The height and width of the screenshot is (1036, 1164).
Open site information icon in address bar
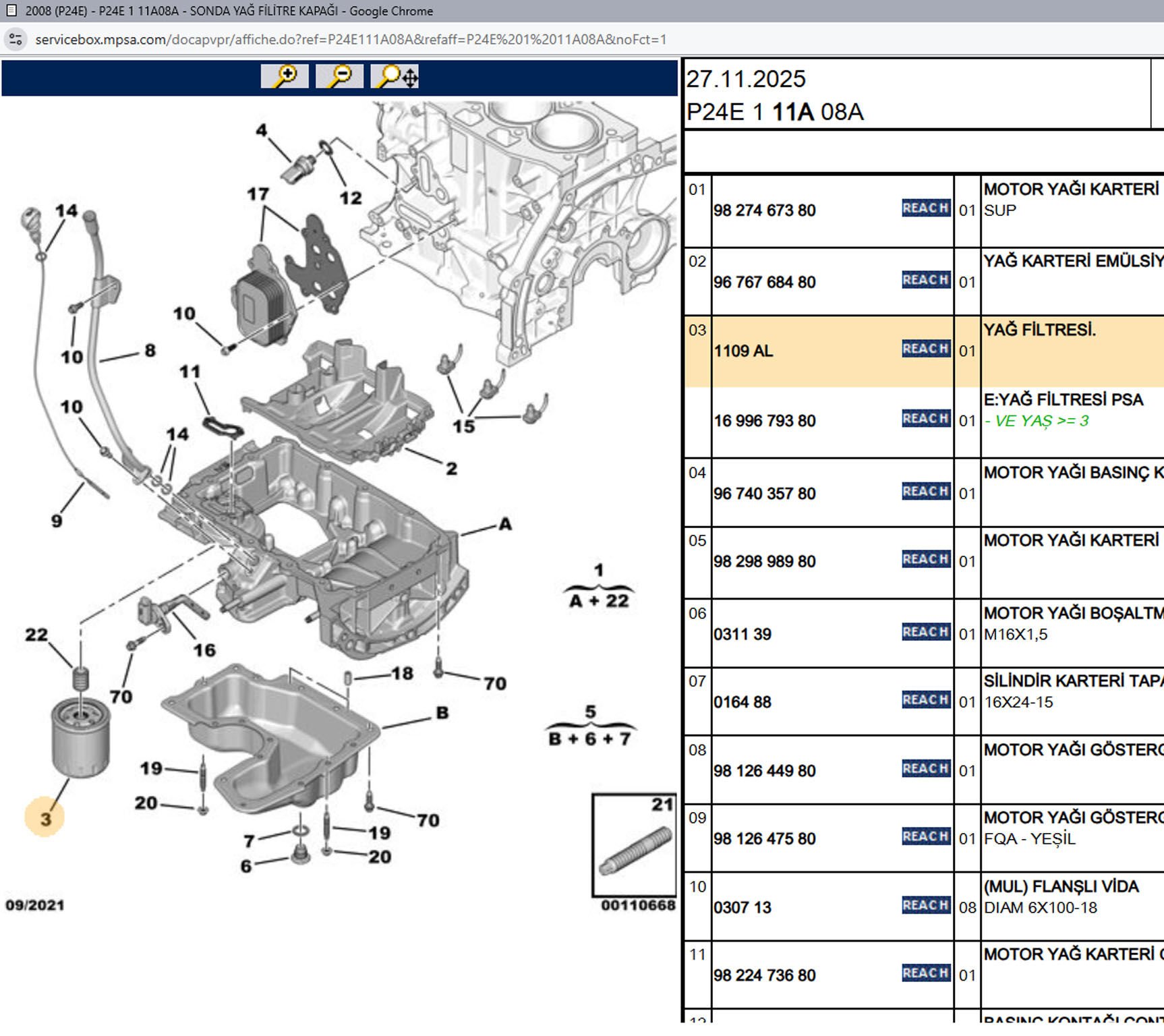[16, 39]
